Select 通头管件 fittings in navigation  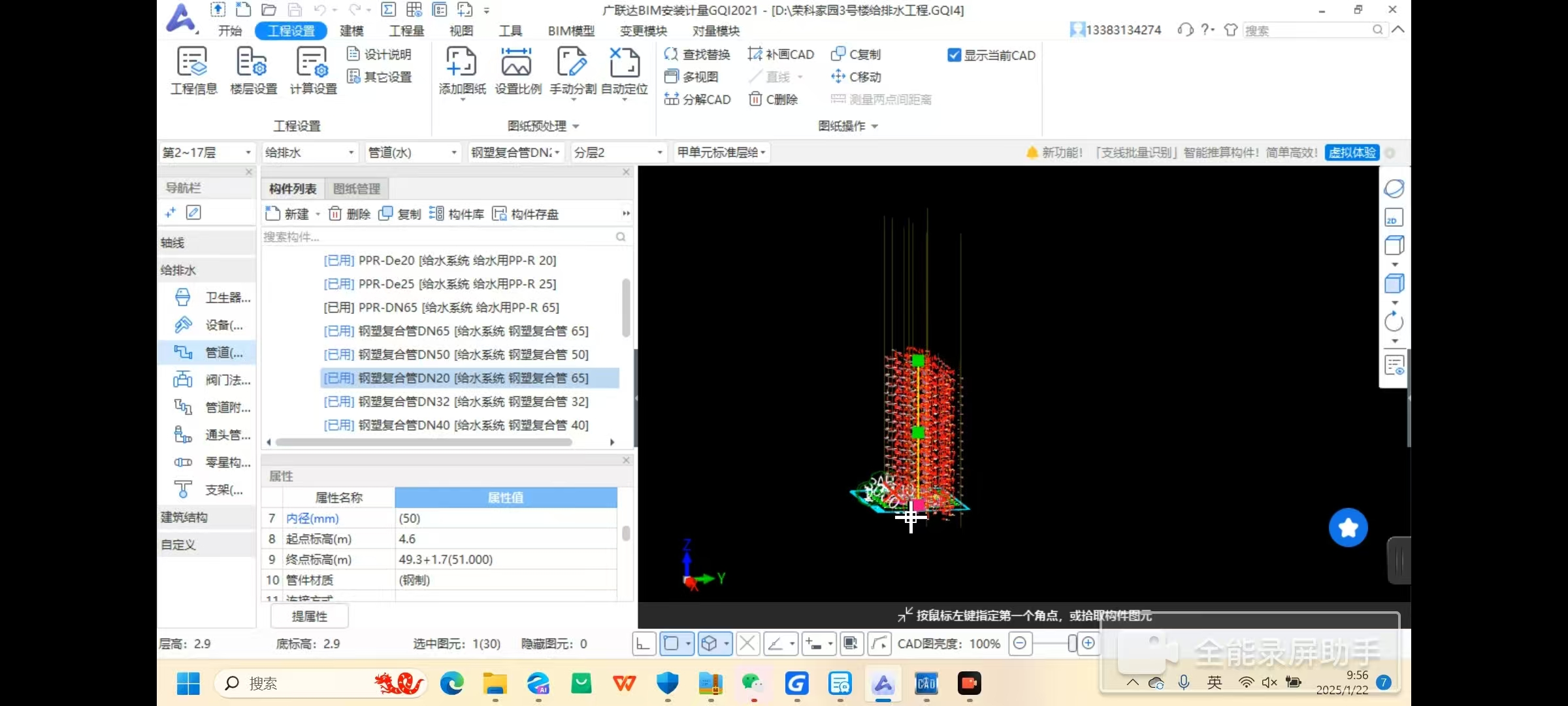pyautogui.click(x=212, y=435)
